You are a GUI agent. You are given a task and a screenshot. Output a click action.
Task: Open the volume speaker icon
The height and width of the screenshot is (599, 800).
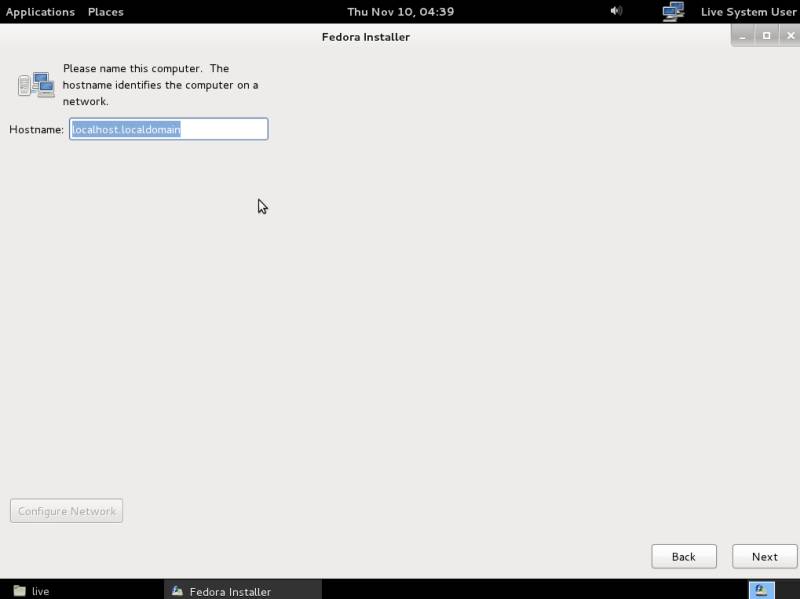pyautogui.click(x=616, y=11)
